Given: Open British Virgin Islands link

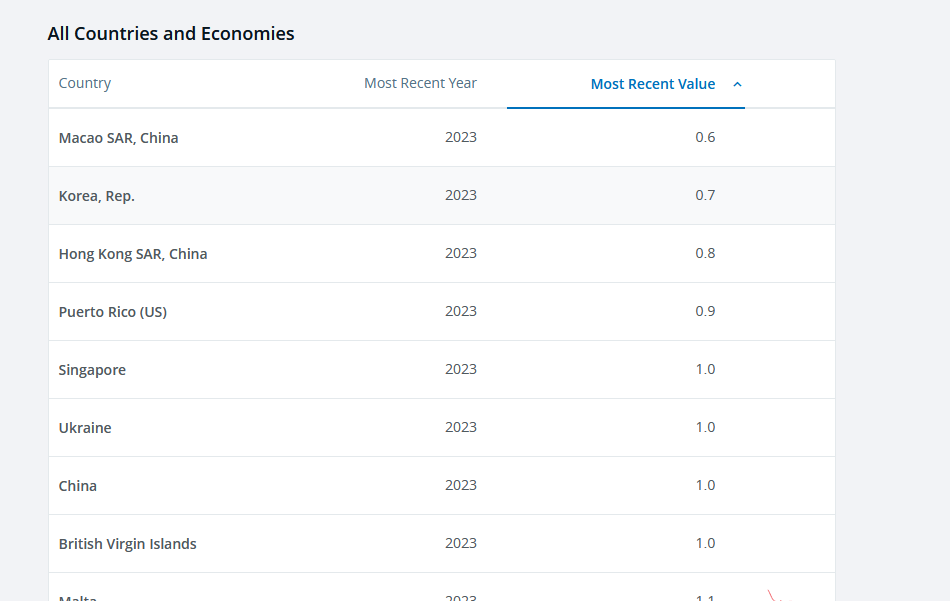Looking at the screenshot, I should (127, 544).
